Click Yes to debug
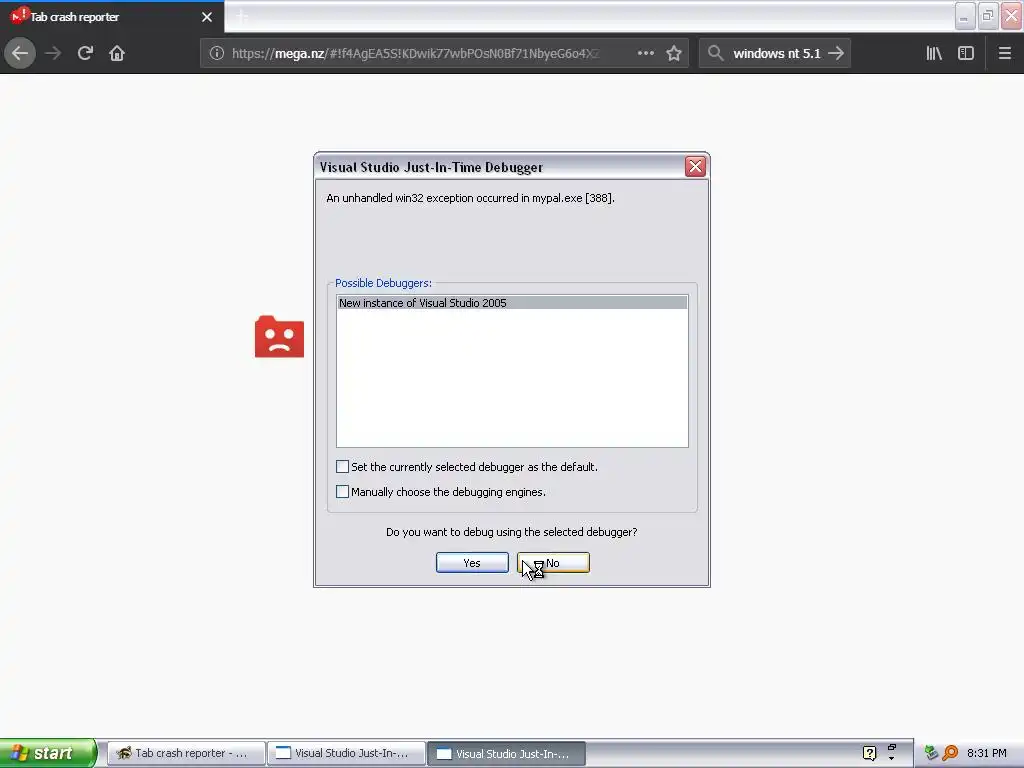1024x768 pixels. (472, 563)
